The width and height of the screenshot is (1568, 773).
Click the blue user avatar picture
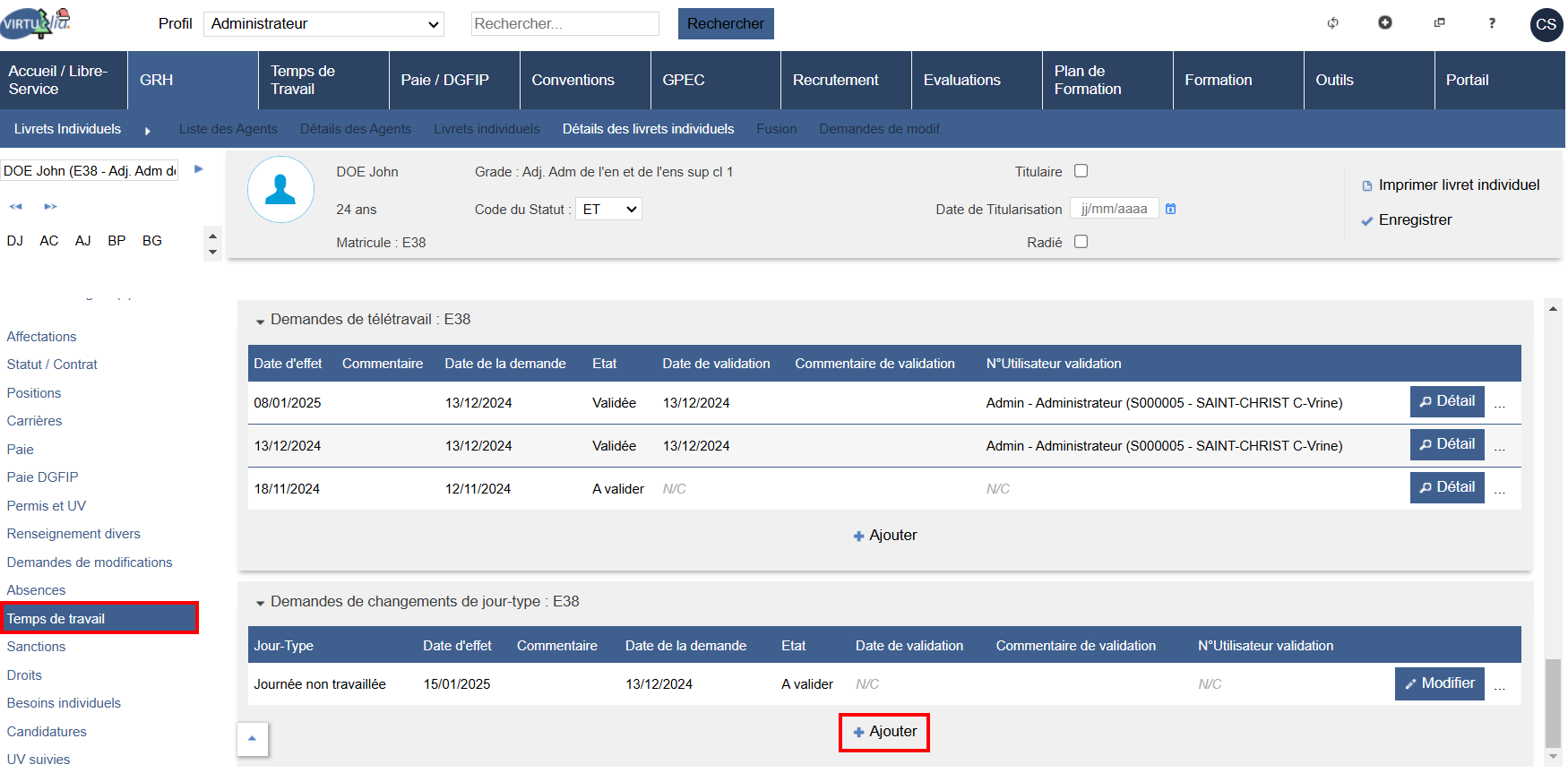(280, 190)
